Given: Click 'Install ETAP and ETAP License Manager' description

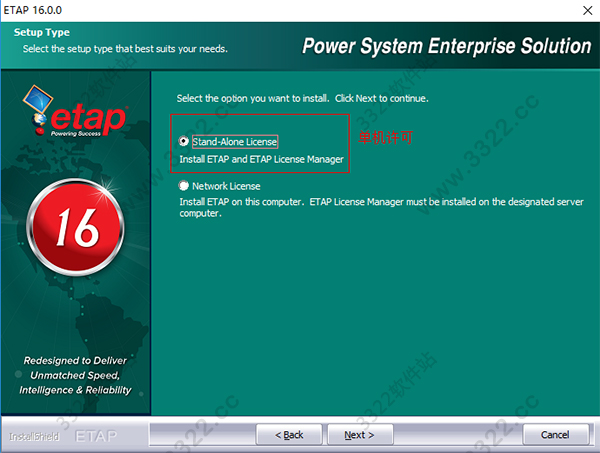Looking at the screenshot, I should click(x=261, y=159).
